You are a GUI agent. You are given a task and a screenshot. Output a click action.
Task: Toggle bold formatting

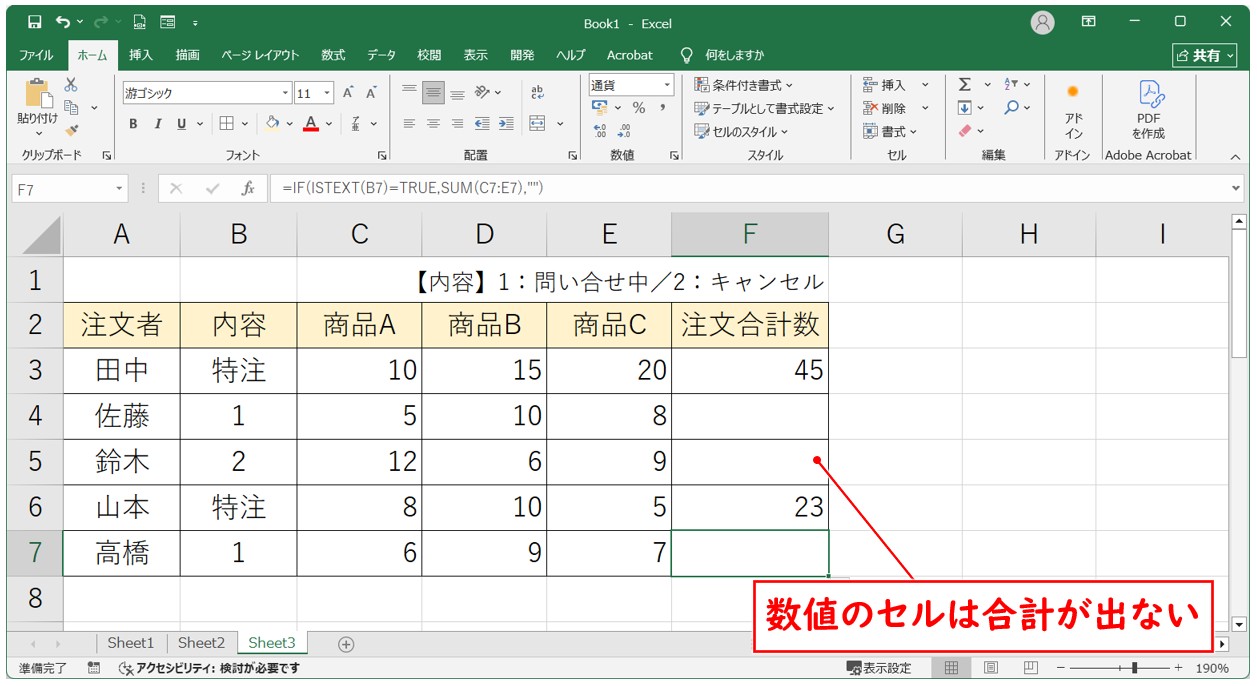click(x=133, y=124)
